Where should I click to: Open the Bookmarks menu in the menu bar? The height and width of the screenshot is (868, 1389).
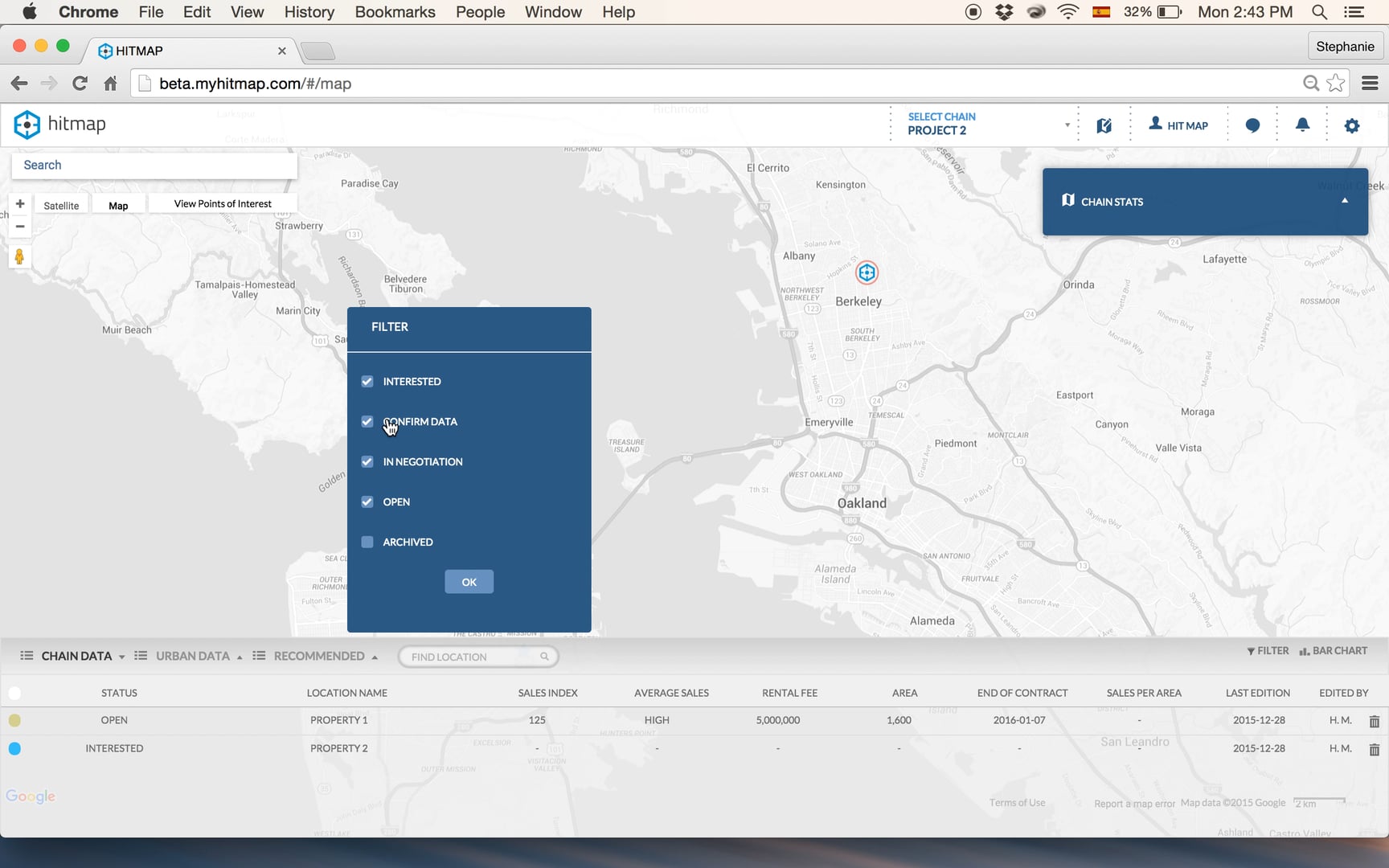pyautogui.click(x=395, y=12)
